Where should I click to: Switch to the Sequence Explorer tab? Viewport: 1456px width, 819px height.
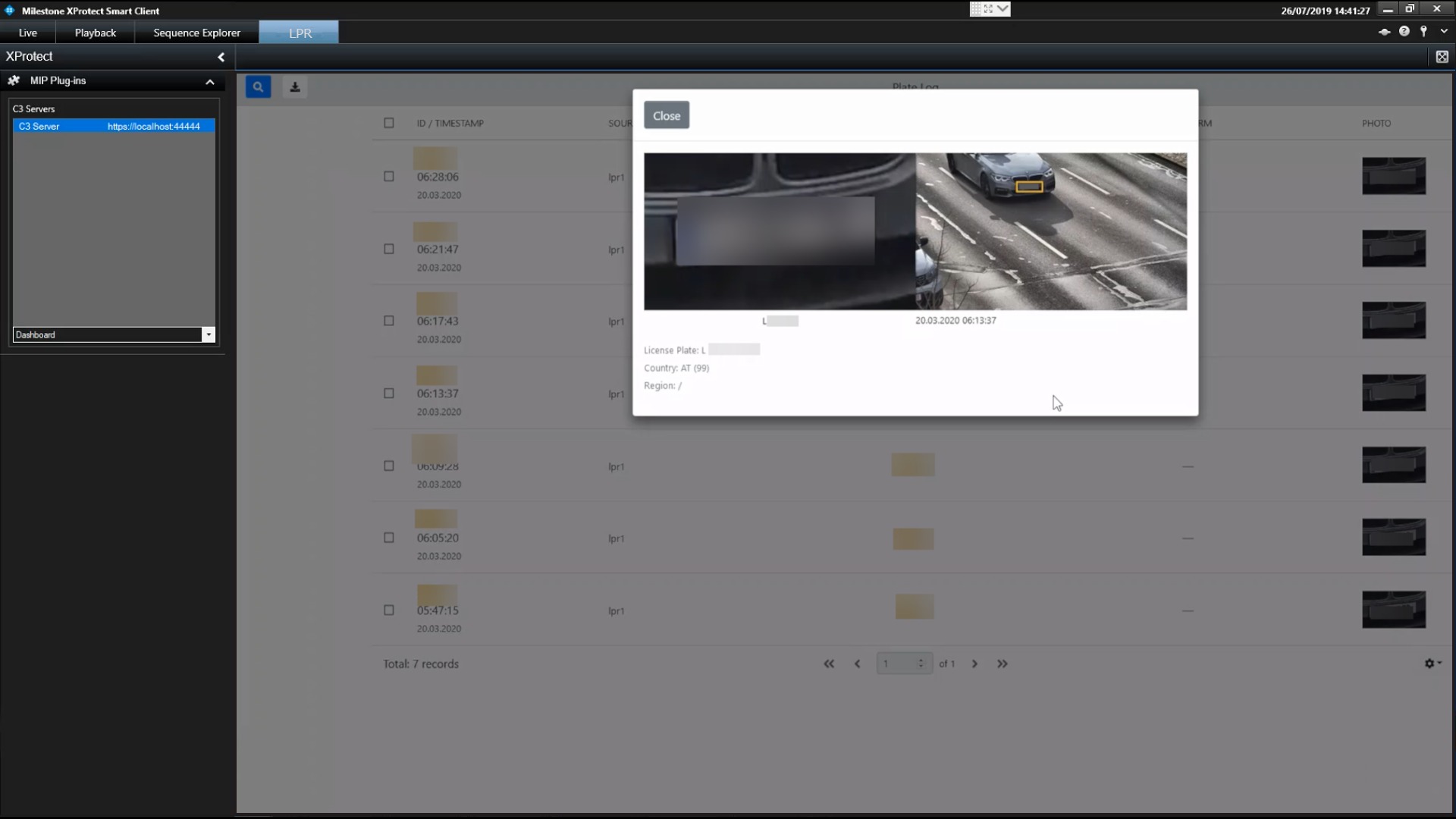(196, 33)
